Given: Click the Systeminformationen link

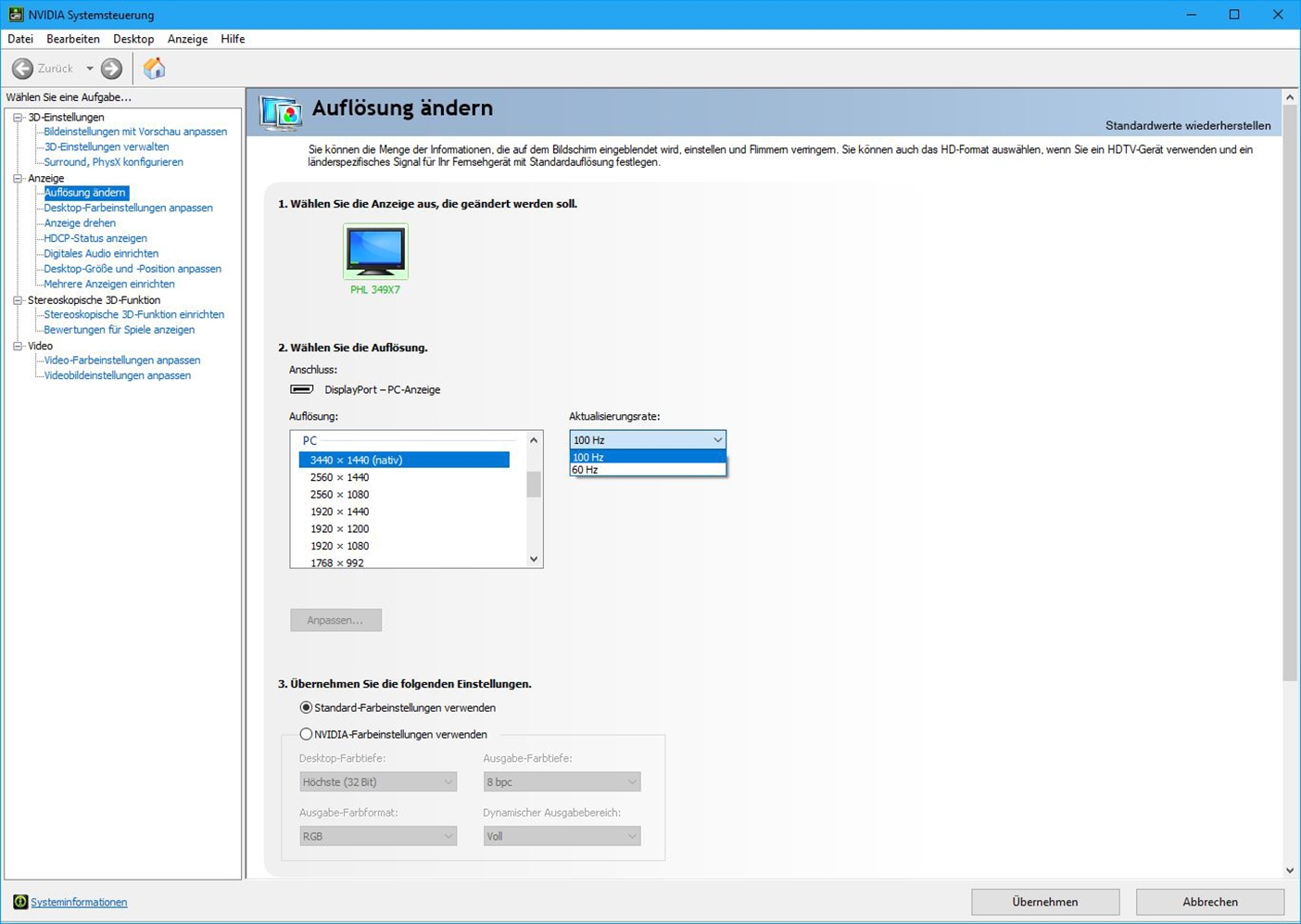Looking at the screenshot, I should tap(79, 902).
